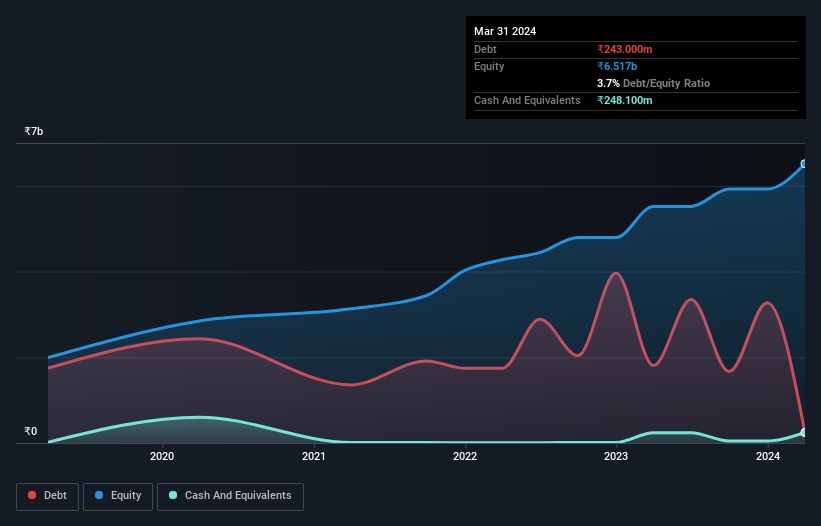Toggle the Debt series legend button

pos(48,496)
